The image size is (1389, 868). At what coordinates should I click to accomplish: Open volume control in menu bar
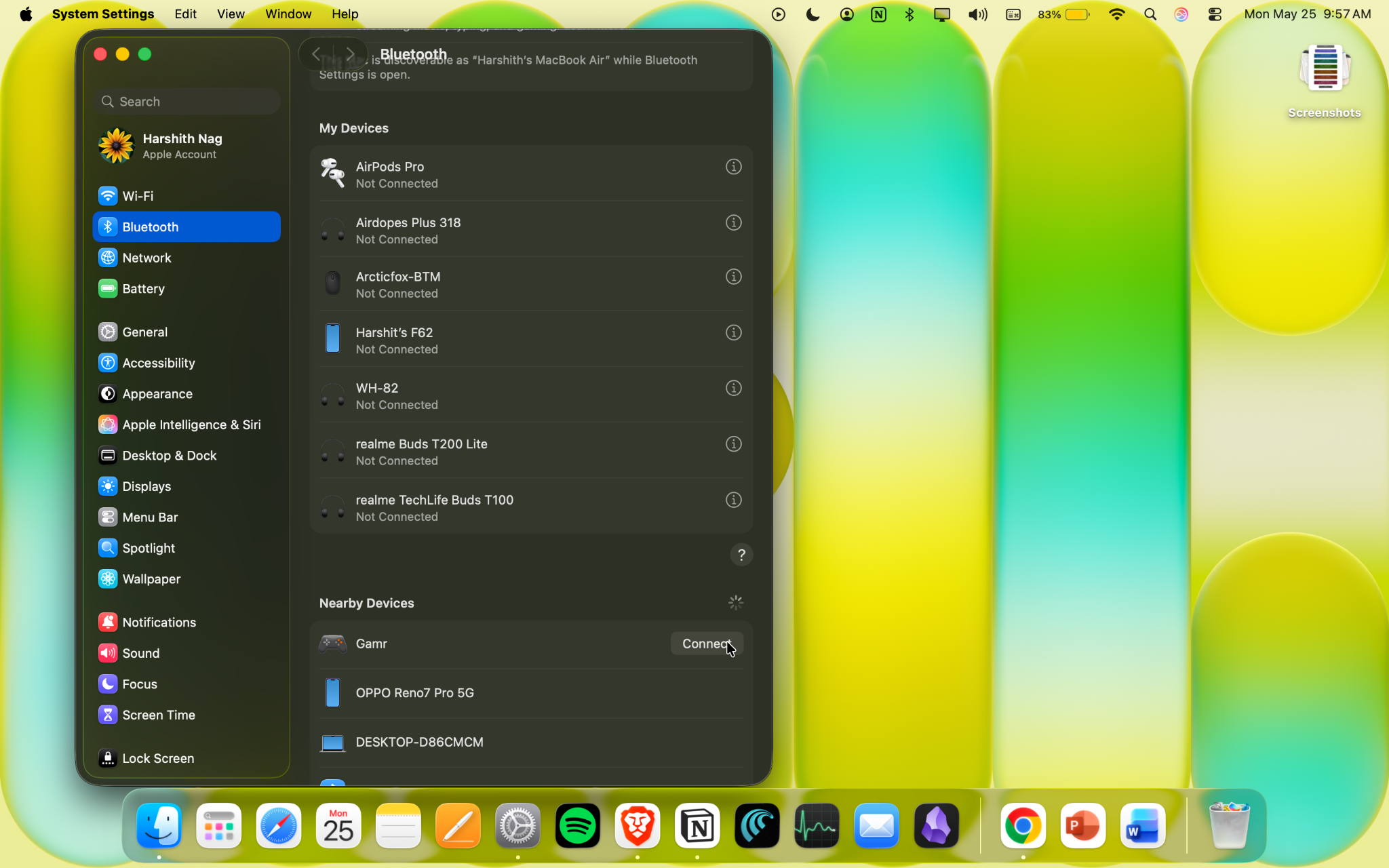977,14
